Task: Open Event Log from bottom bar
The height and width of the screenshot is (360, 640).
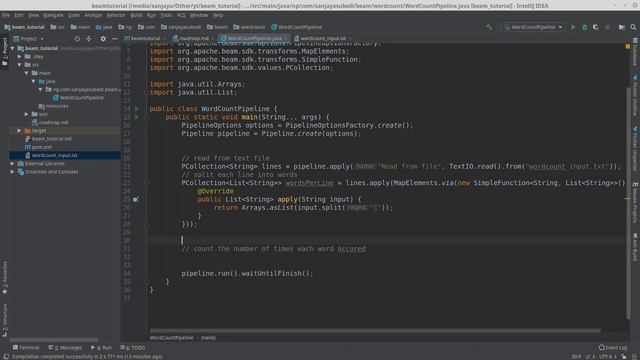Action: pos(613,347)
